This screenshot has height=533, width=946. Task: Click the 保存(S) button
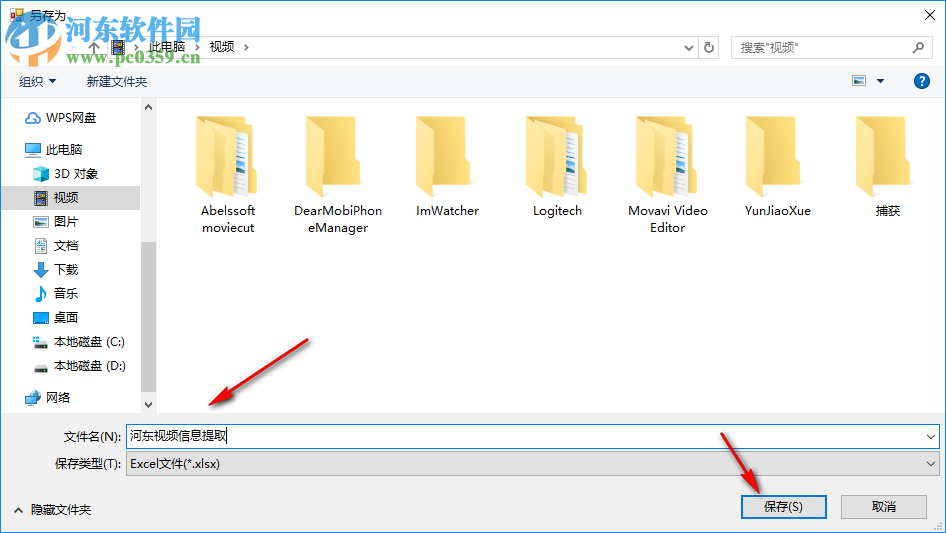click(x=783, y=506)
